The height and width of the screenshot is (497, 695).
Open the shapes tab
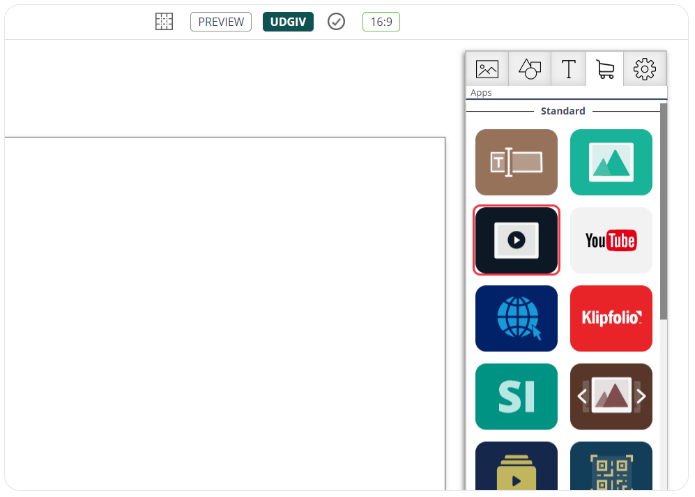click(x=530, y=69)
